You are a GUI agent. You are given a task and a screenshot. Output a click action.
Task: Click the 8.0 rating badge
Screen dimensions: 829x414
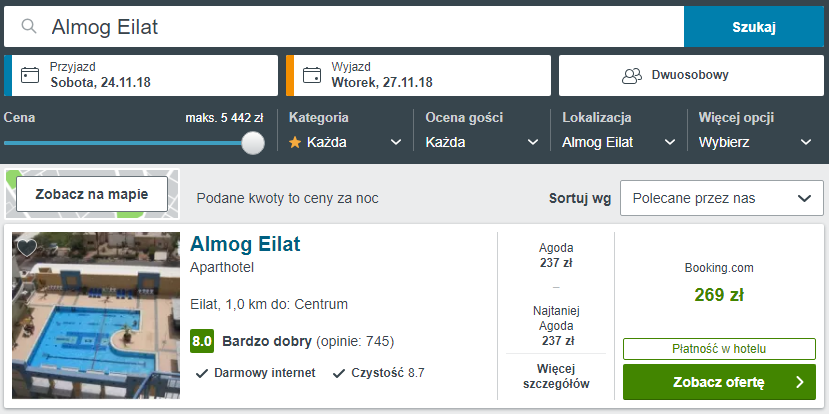[x=202, y=341]
